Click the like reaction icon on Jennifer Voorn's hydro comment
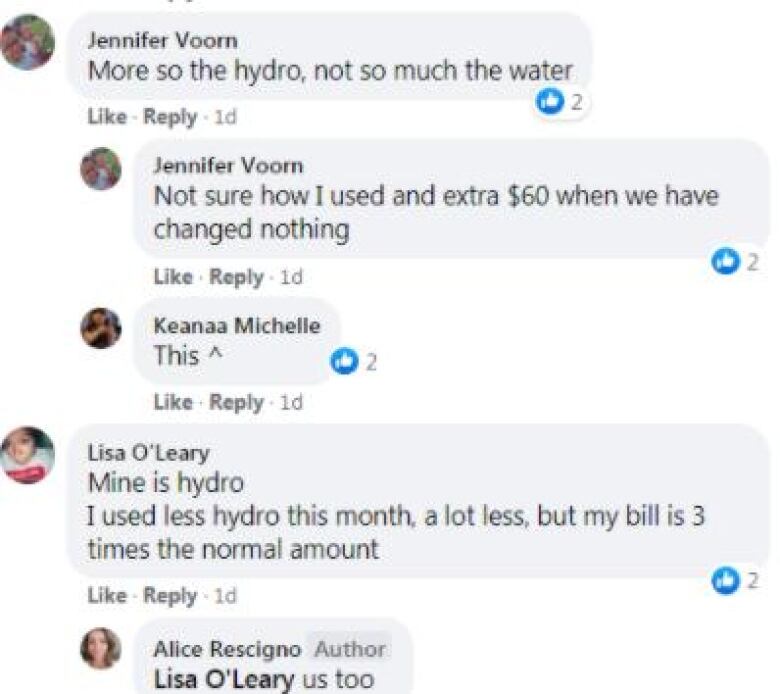The height and width of the screenshot is (694, 780). [x=549, y=101]
